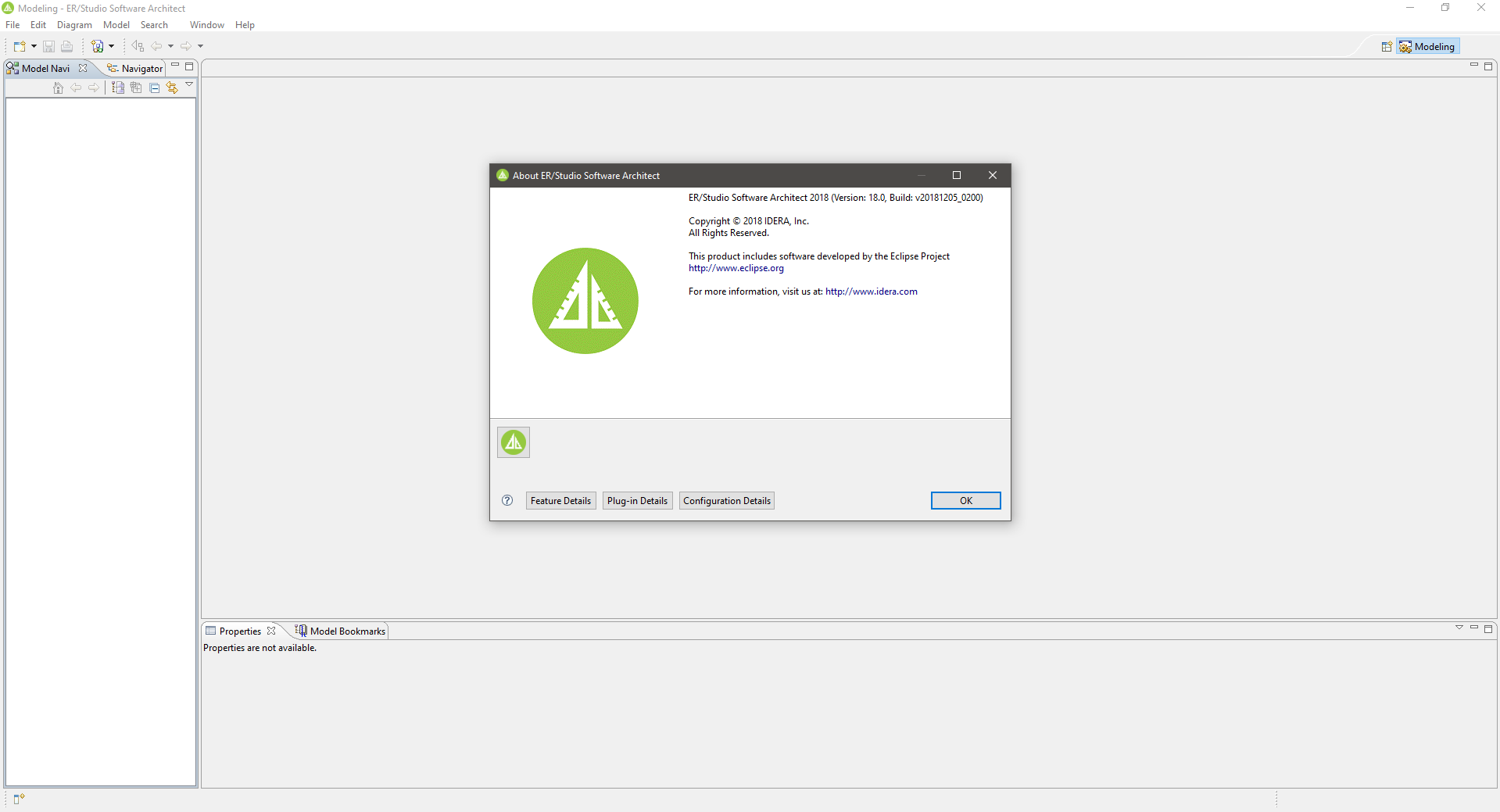Image resolution: width=1500 pixels, height=812 pixels.
Task: Open the Window menu
Action: coord(207,25)
